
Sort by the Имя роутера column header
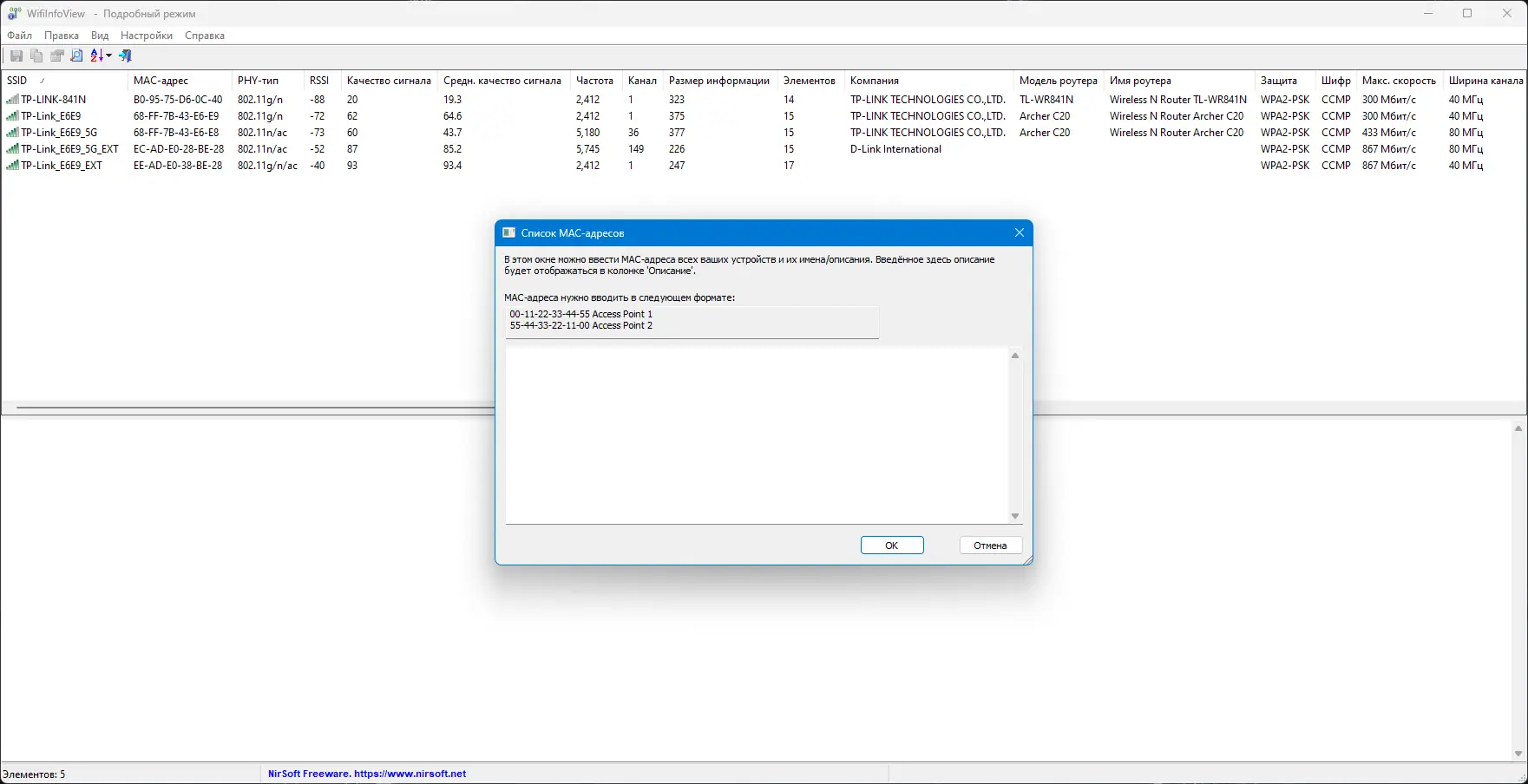pos(1179,81)
